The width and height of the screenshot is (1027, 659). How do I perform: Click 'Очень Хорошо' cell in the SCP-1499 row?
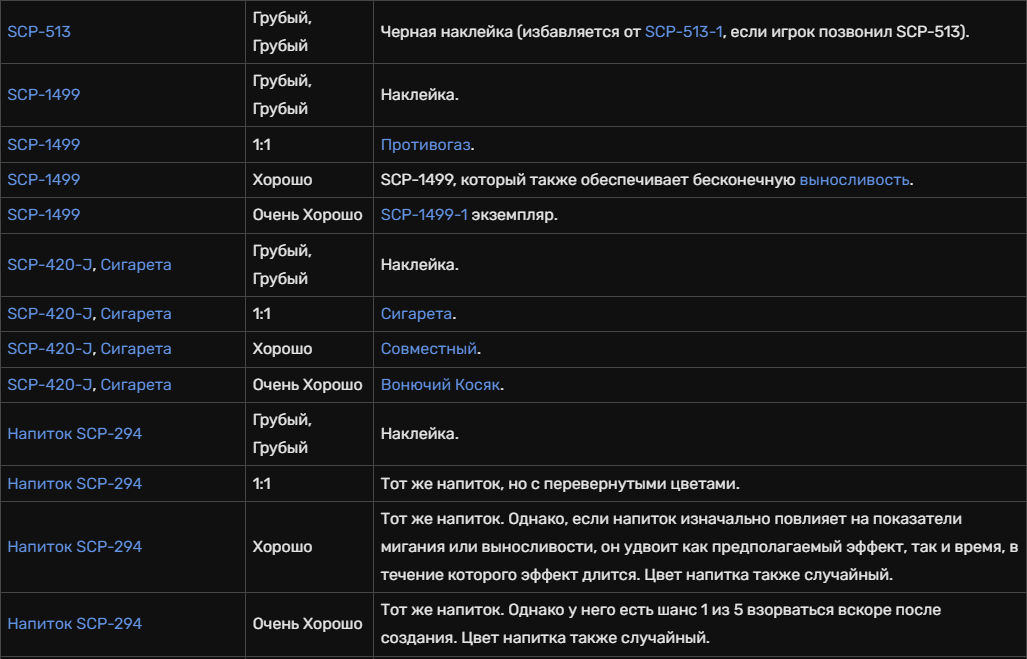[x=309, y=214]
